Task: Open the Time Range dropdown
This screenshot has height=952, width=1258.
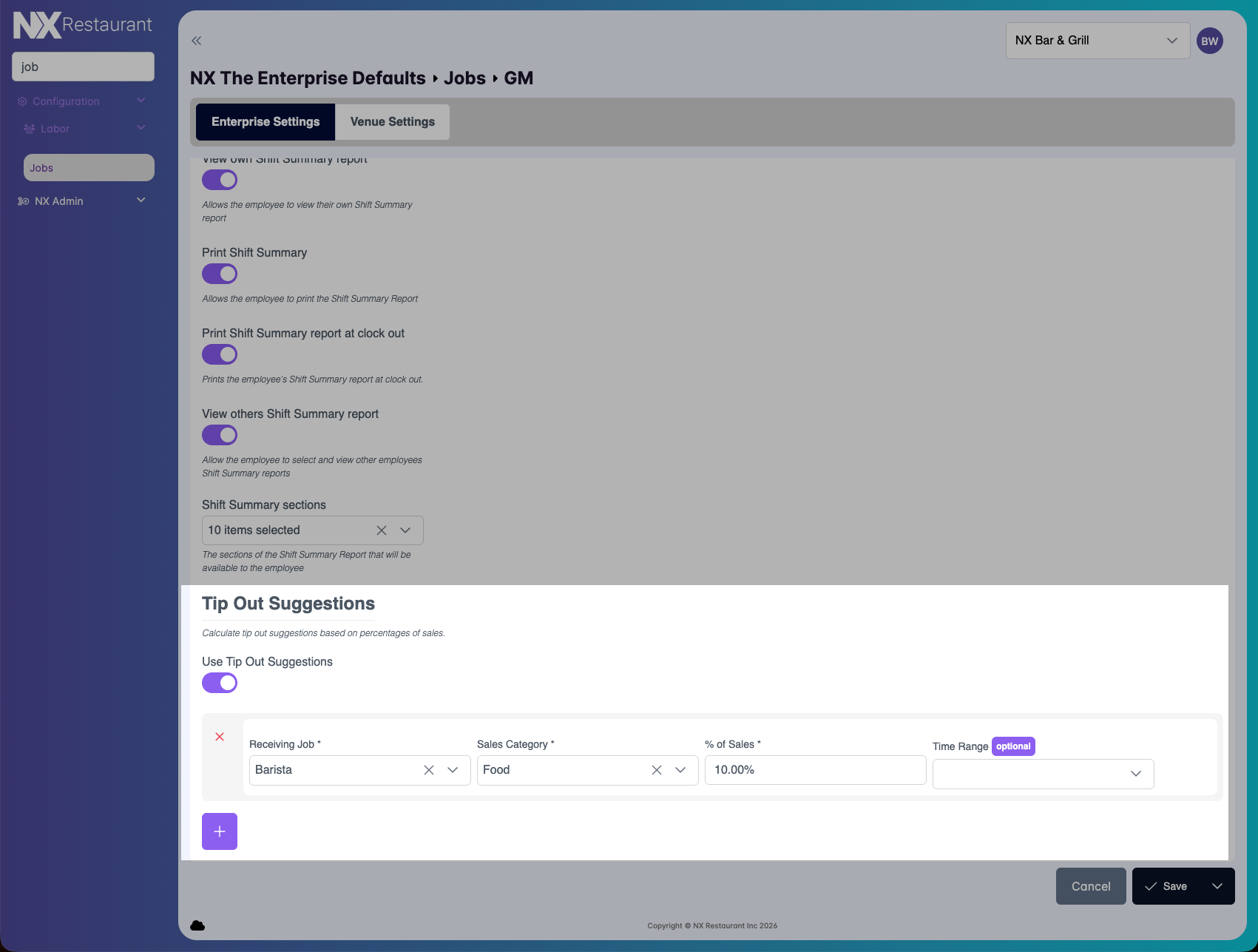Action: 1043,774
